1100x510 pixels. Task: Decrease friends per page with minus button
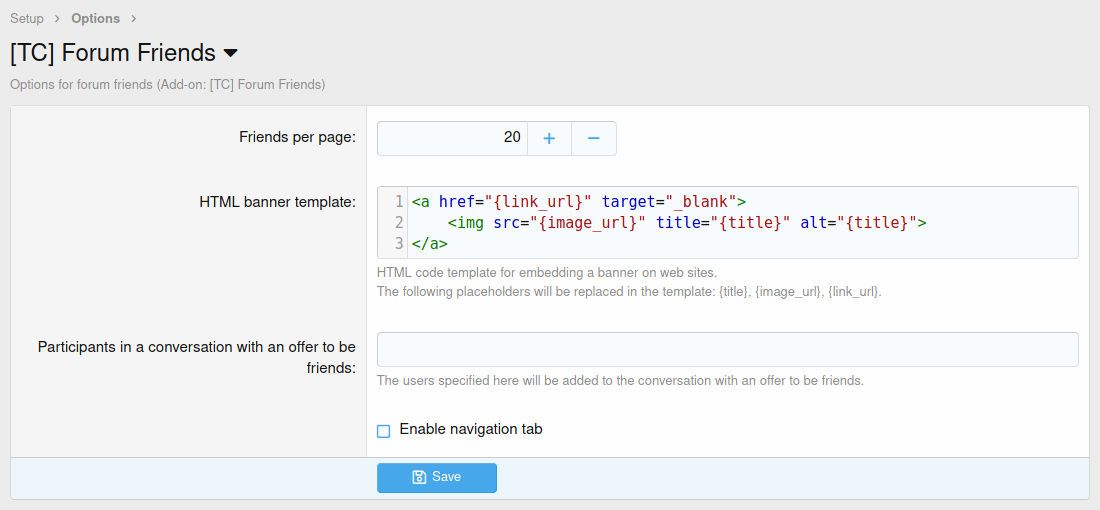tap(593, 138)
